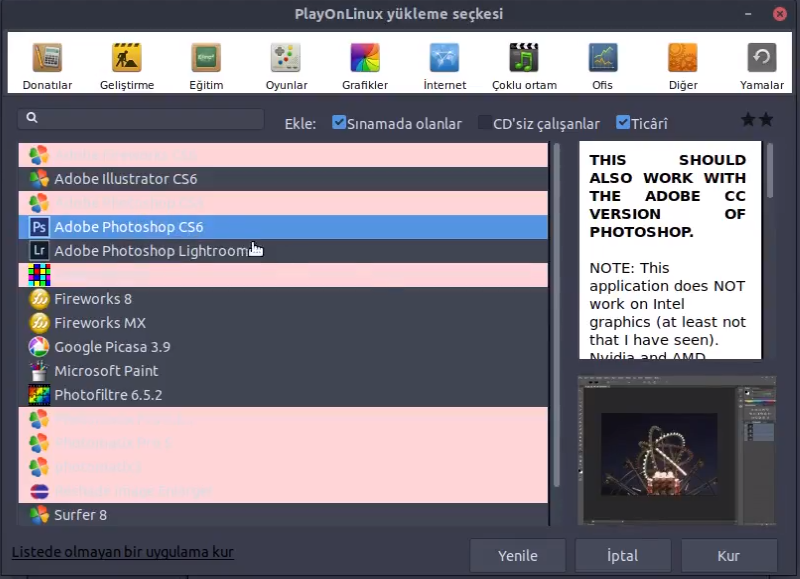Open the Diğer category

click(683, 66)
